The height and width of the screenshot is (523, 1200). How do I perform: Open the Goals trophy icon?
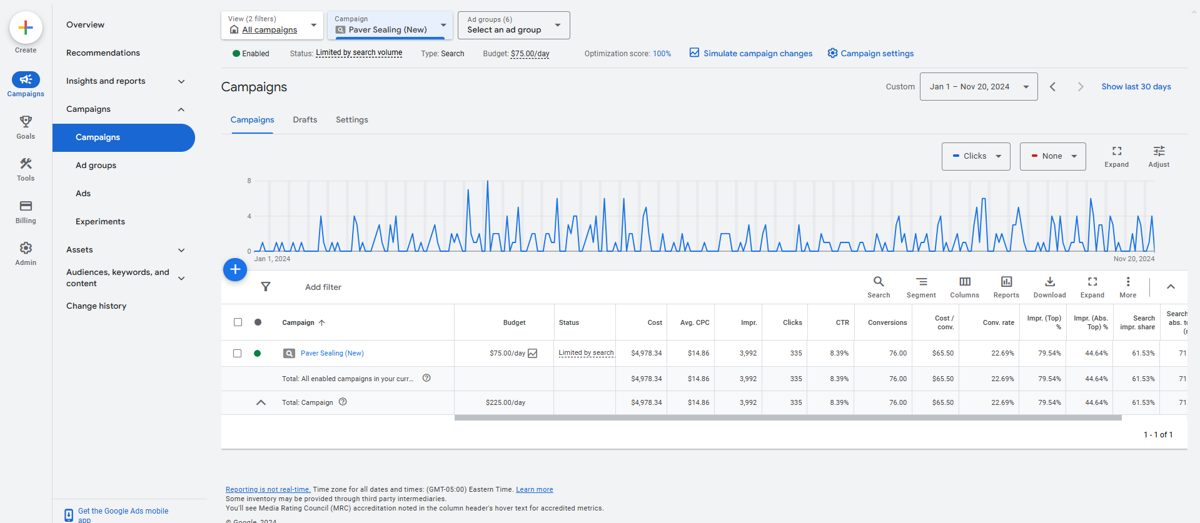pos(25,122)
